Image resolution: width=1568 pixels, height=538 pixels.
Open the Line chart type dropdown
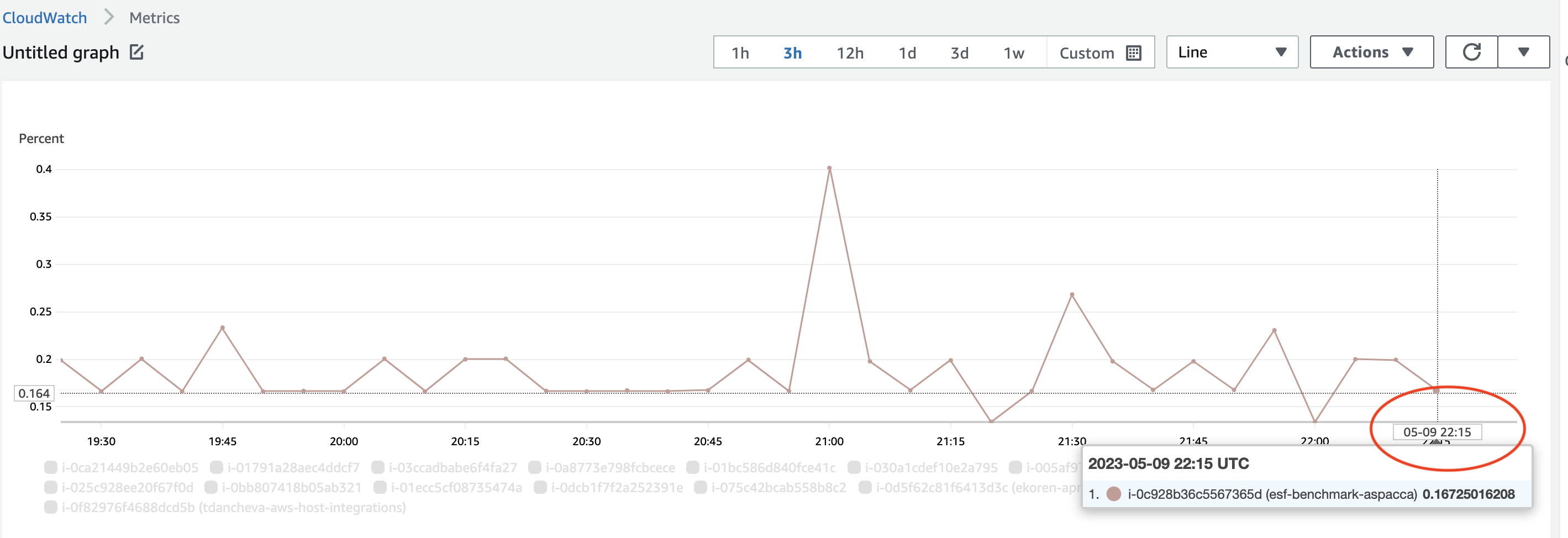coord(1232,52)
